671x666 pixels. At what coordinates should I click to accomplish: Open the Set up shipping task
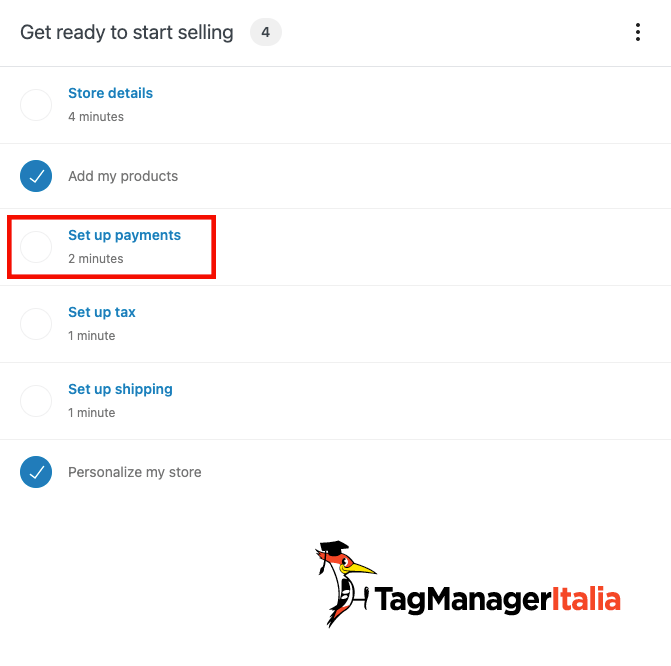(x=120, y=389)
